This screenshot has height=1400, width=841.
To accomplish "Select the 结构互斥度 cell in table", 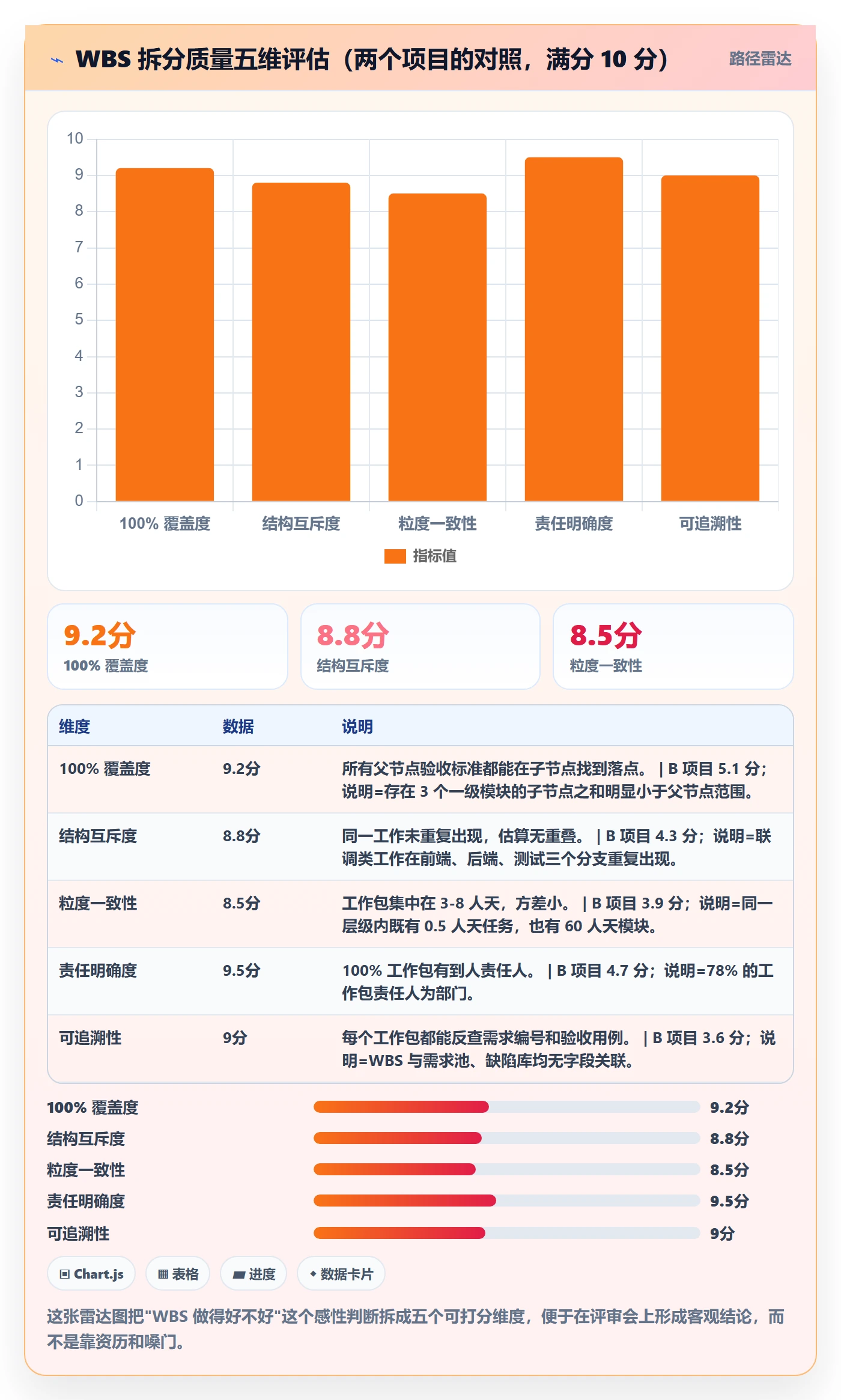I will click(x=98, y=836).
